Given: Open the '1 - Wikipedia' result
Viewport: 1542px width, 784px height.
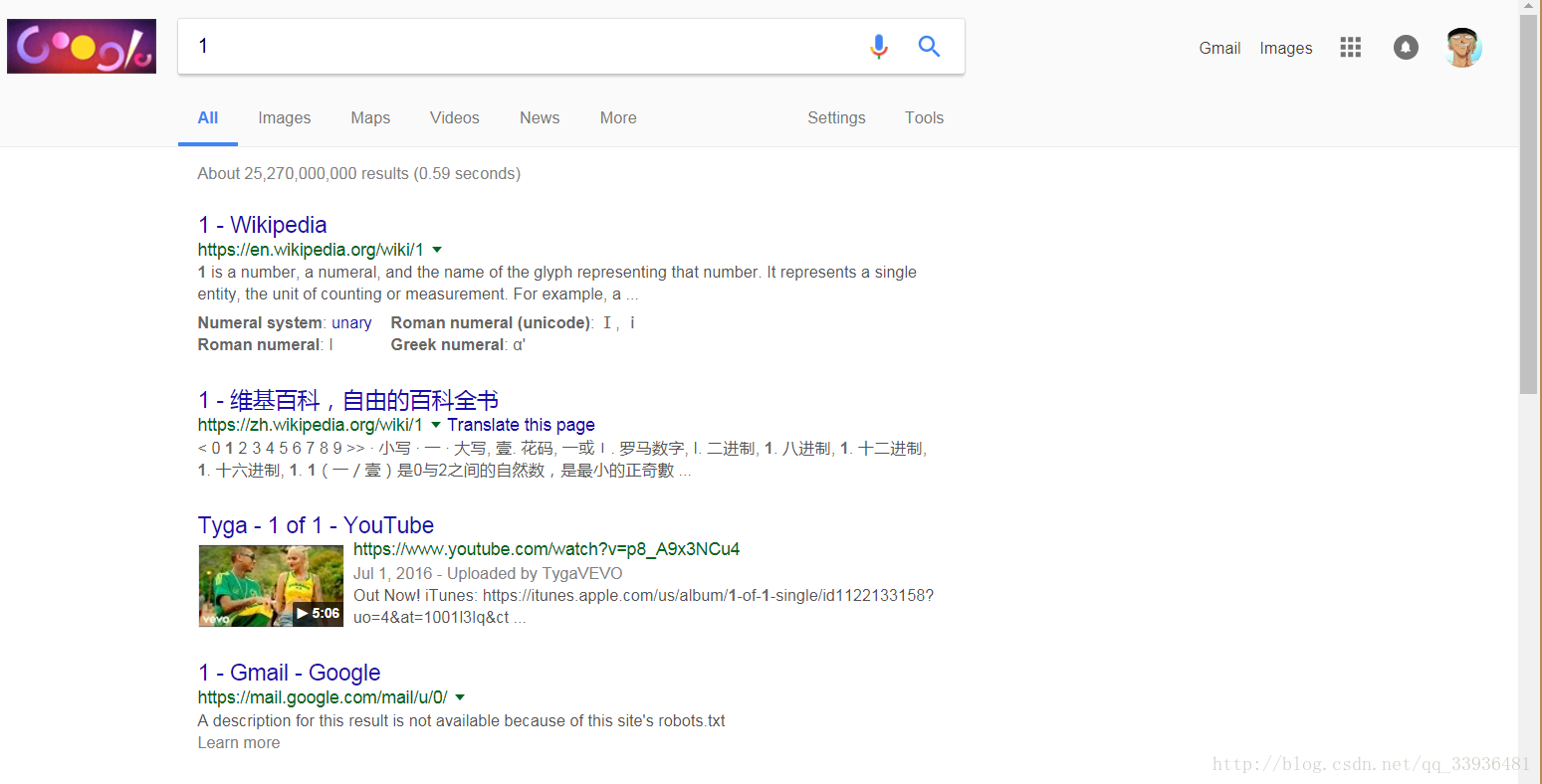Looking at the screenshot, I should coord(263,225).
